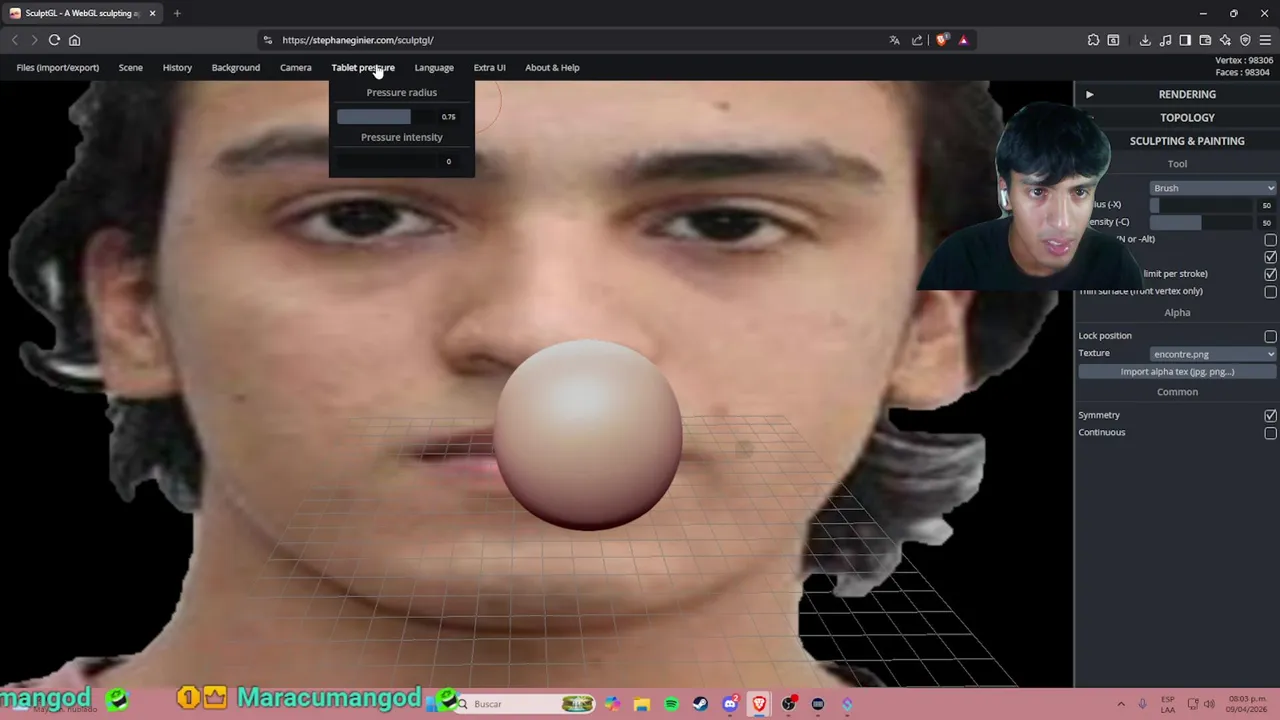The height and width of the screenshot is (720, 1280).
Task: Open the Texture encontre.png dropdown
Action: point(1213,354)
